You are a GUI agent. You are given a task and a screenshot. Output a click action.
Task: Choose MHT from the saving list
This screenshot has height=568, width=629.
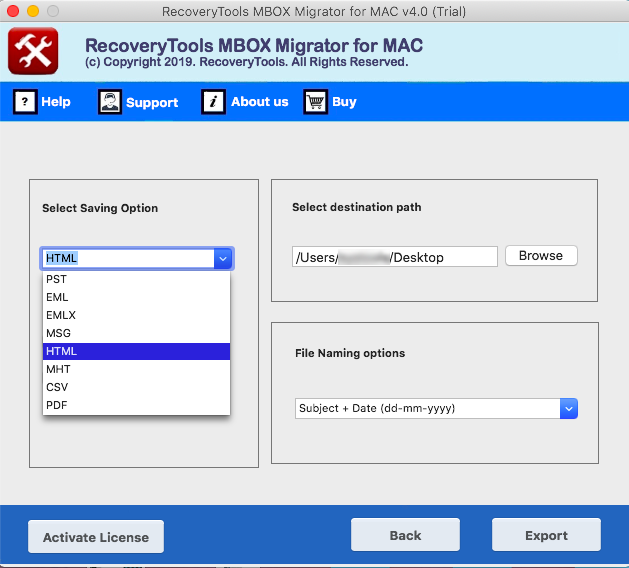(136, 369)
